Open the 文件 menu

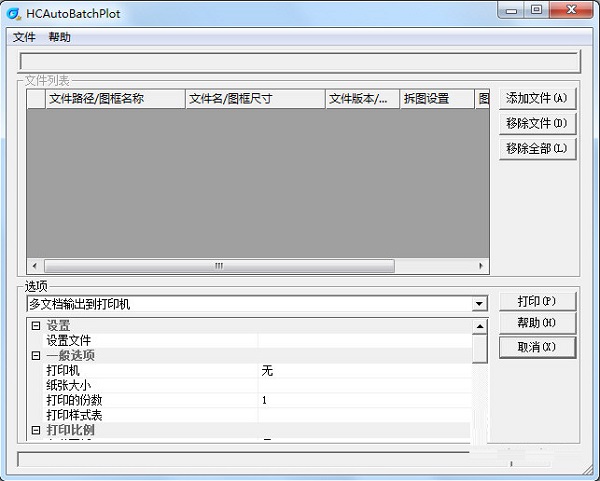(x=24, y=37)
